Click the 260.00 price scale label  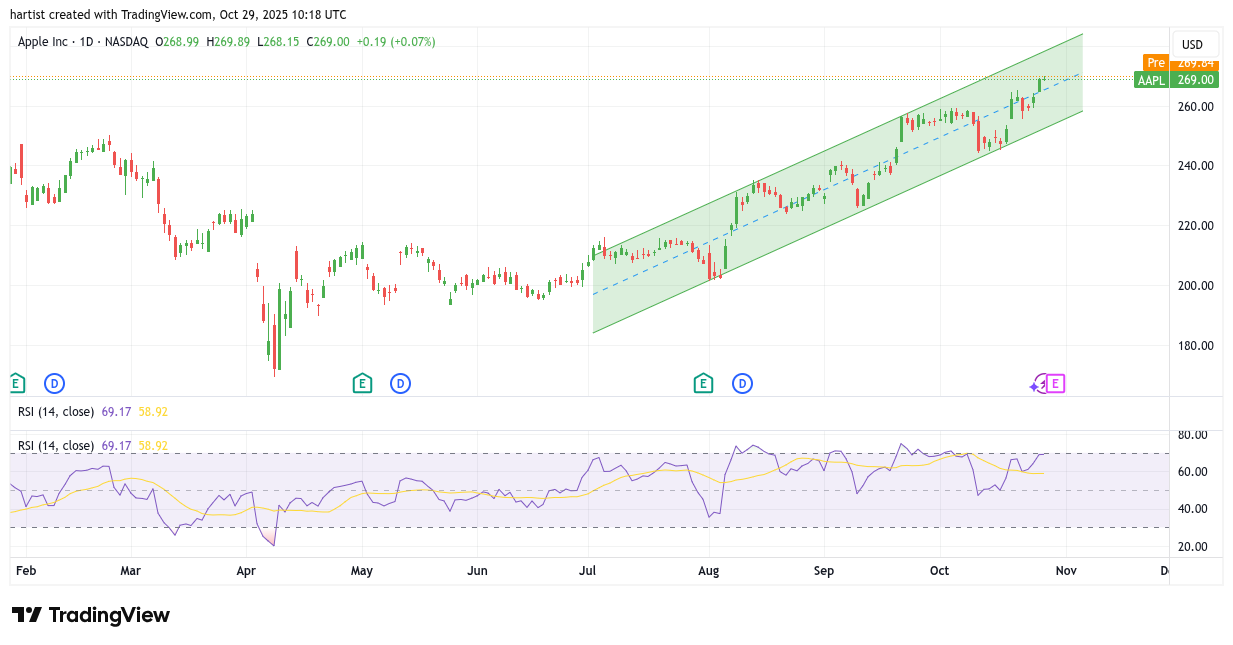point(1195,106)
